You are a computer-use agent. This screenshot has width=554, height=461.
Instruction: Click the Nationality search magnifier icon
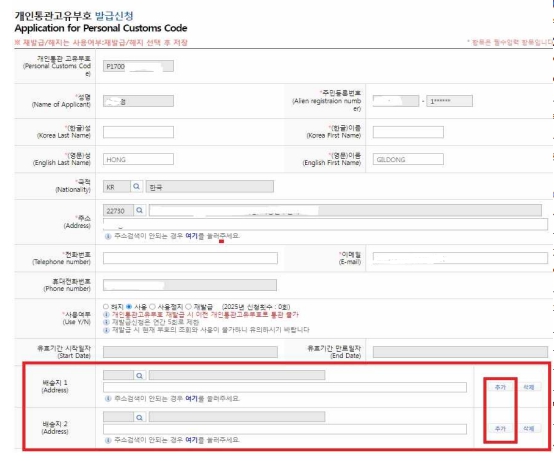[136, 187]
